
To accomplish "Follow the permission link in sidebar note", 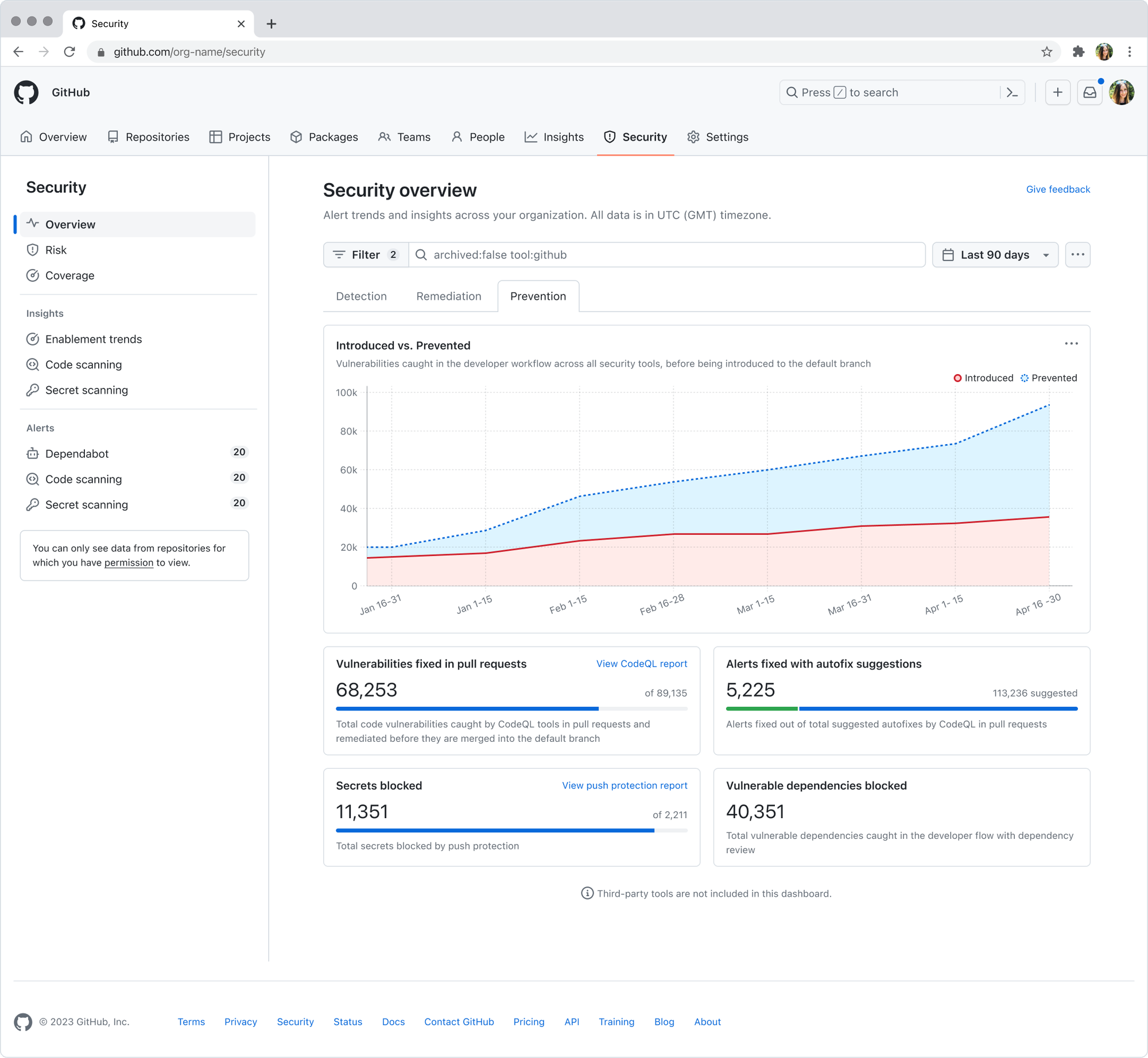I will 129,563.
